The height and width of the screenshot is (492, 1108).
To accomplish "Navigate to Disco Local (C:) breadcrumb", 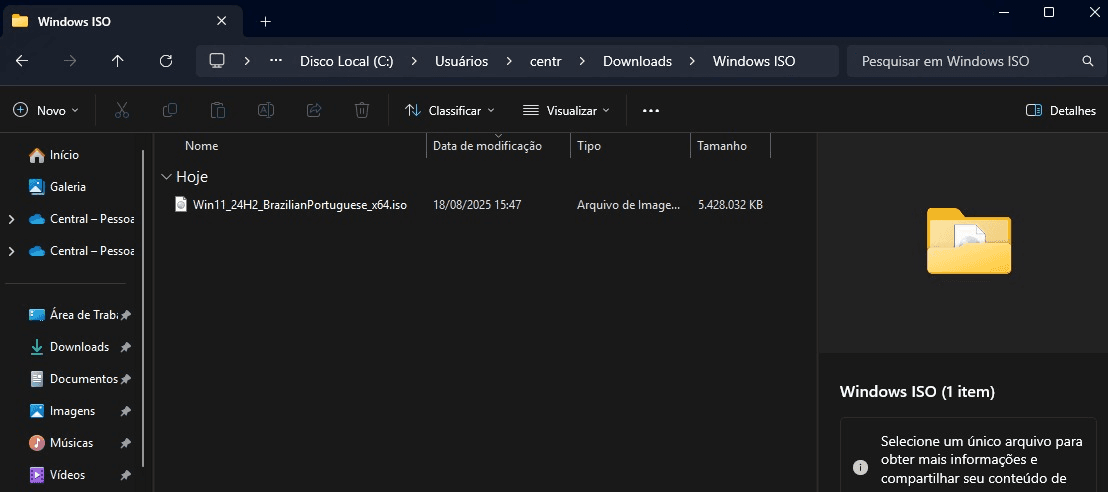I will 346,62.
